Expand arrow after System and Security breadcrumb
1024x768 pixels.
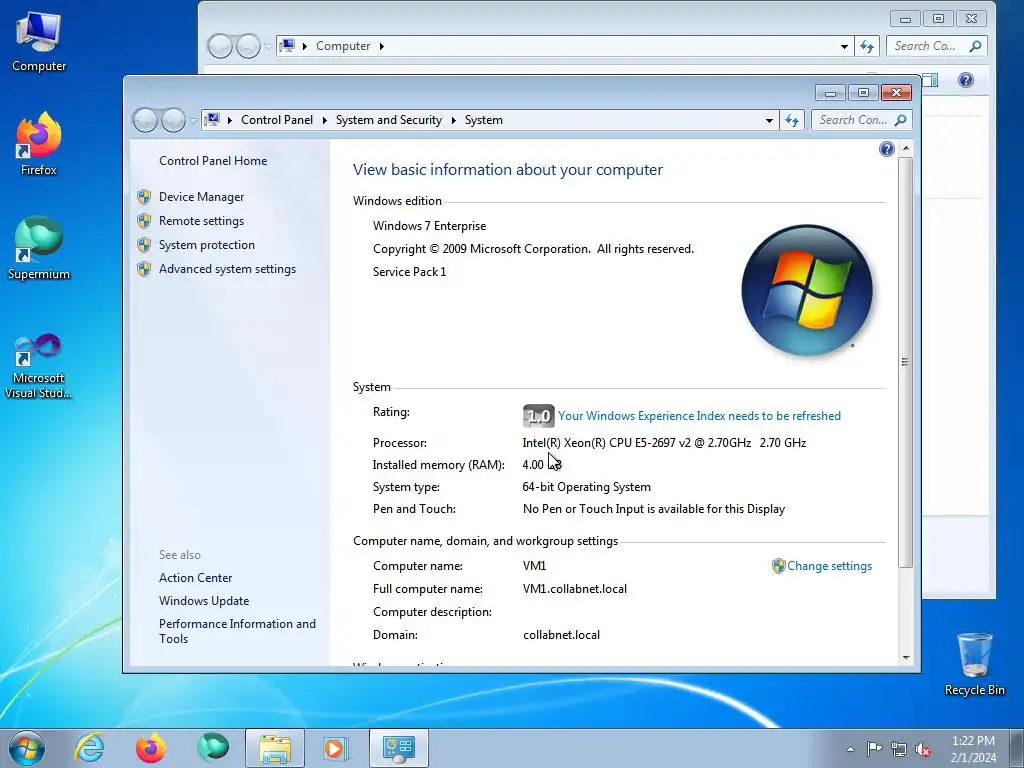coord(453,120)
